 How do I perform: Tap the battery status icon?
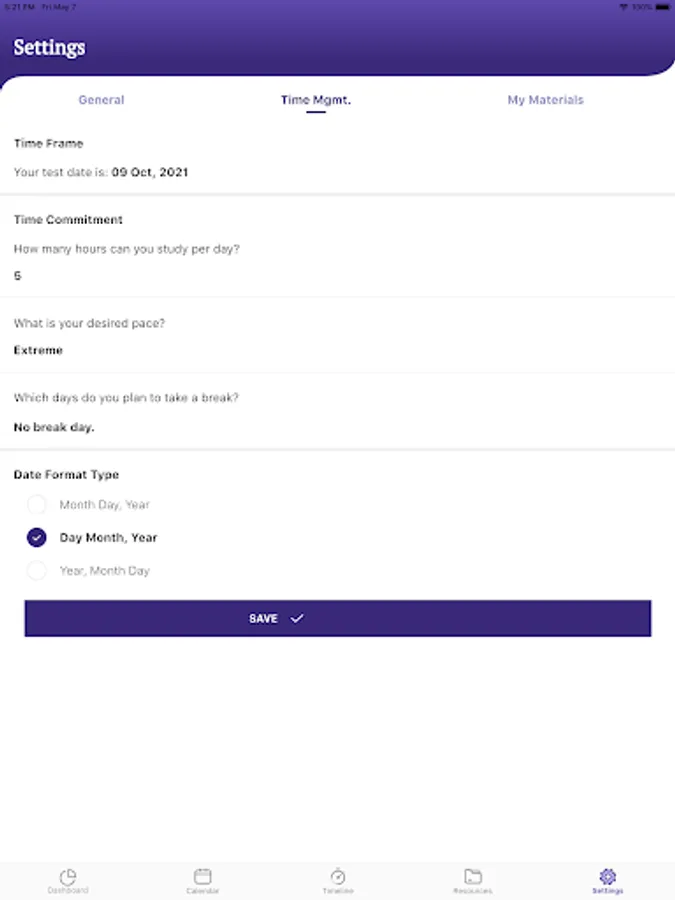(663, 7)
